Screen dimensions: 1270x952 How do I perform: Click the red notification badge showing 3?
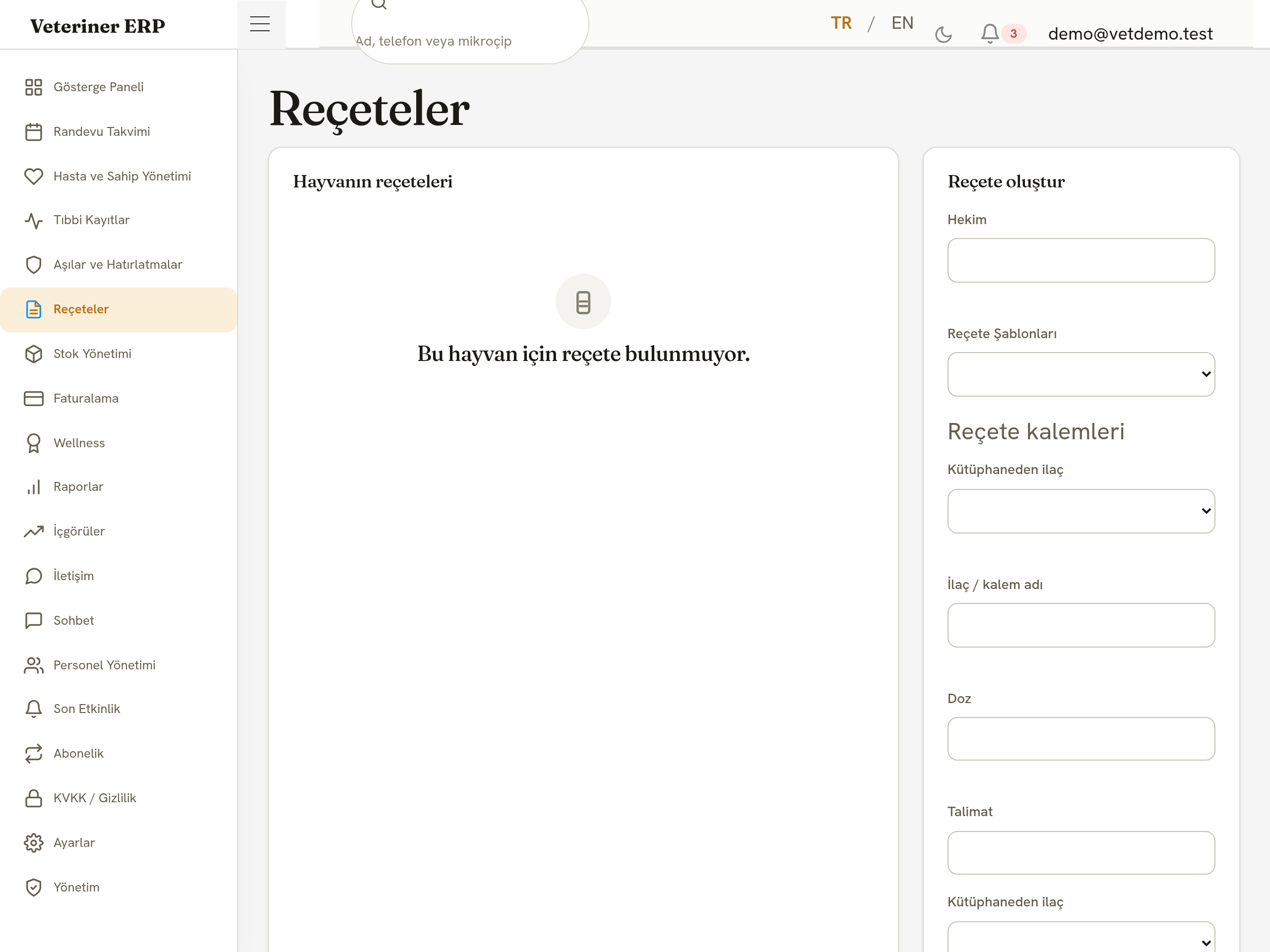(1014, 34)
